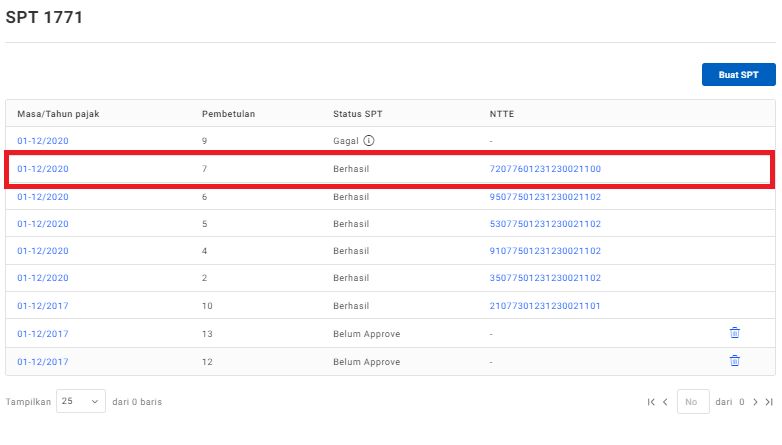The height and width of the screenshot is (445, 782).
Task: Jump to last page of the table
Action: pos(769,402)
